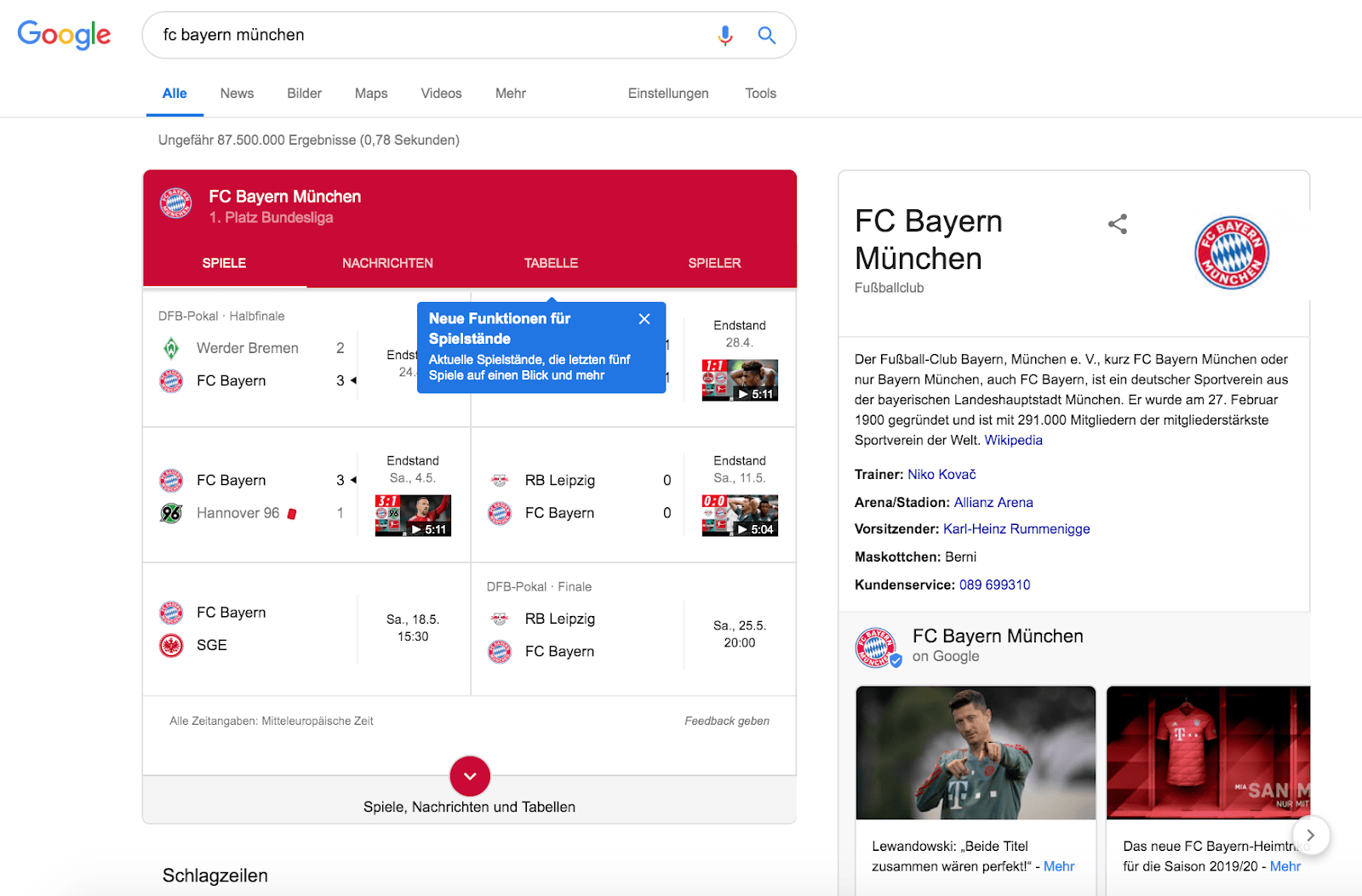Open the Wikipedia link

(1013, 441)
